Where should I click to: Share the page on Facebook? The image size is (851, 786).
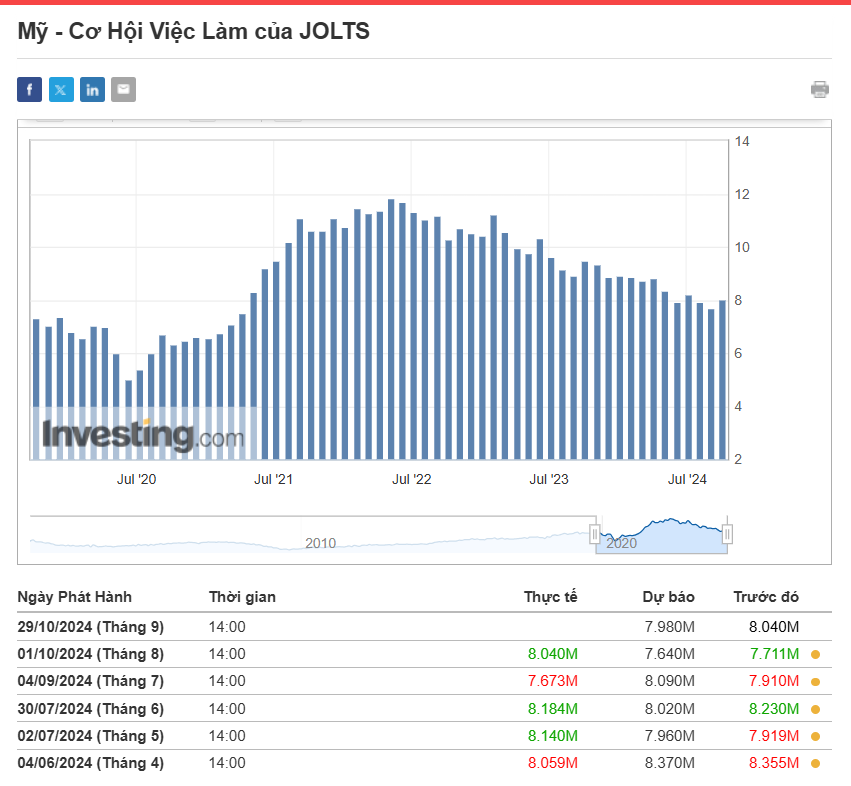click(29, 90)
